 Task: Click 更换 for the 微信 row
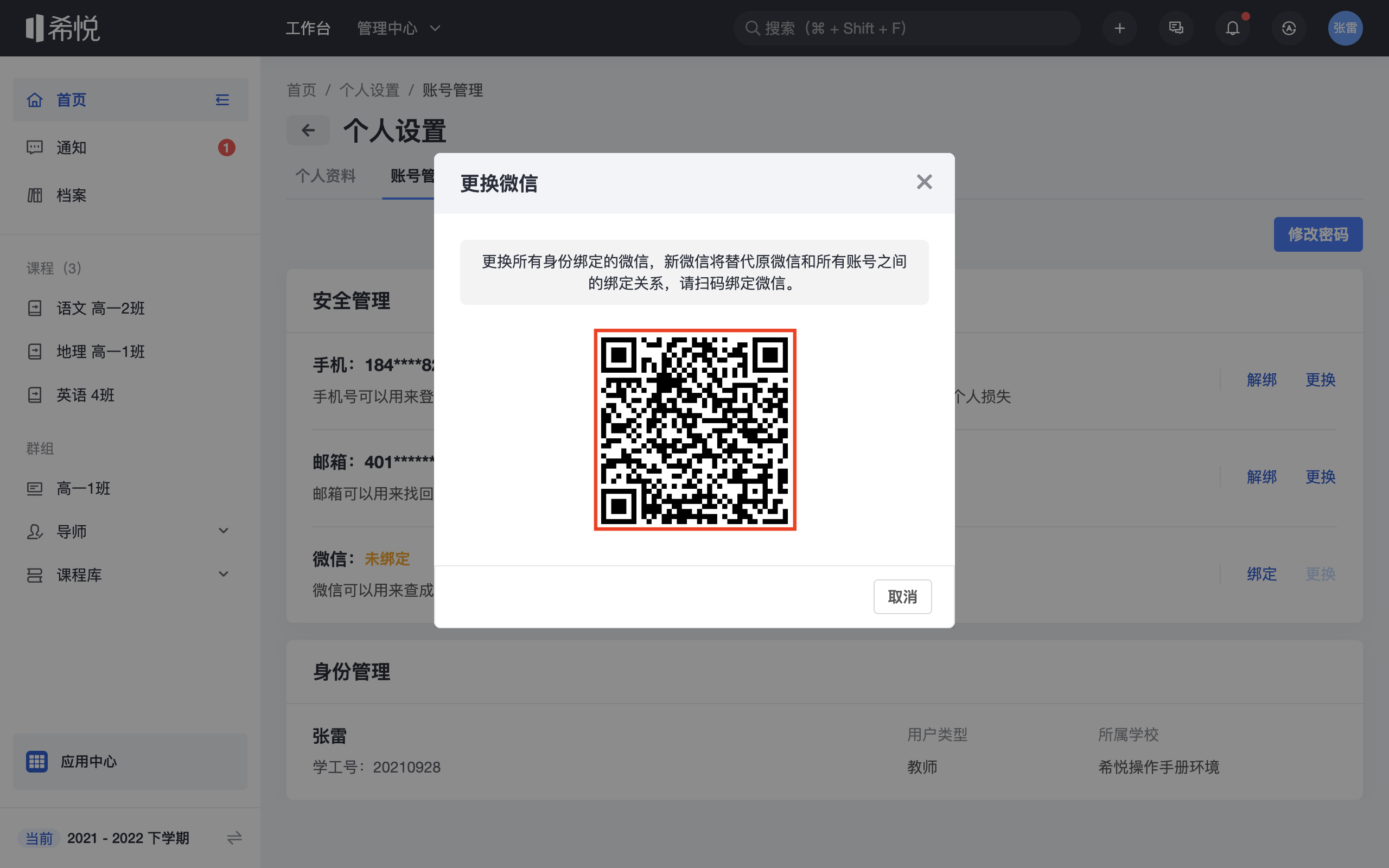tap(1320, 573)
